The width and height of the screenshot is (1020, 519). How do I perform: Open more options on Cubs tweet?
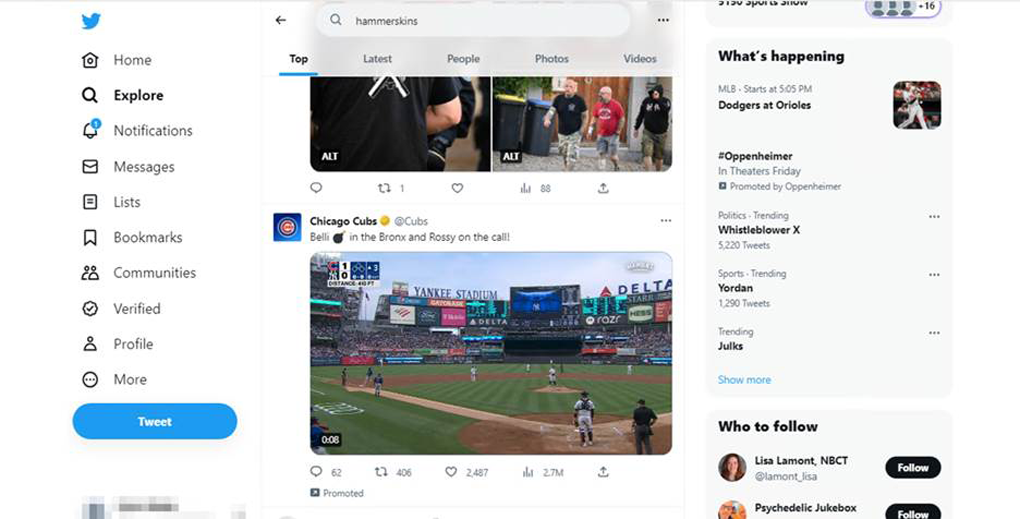pos(666,221)
